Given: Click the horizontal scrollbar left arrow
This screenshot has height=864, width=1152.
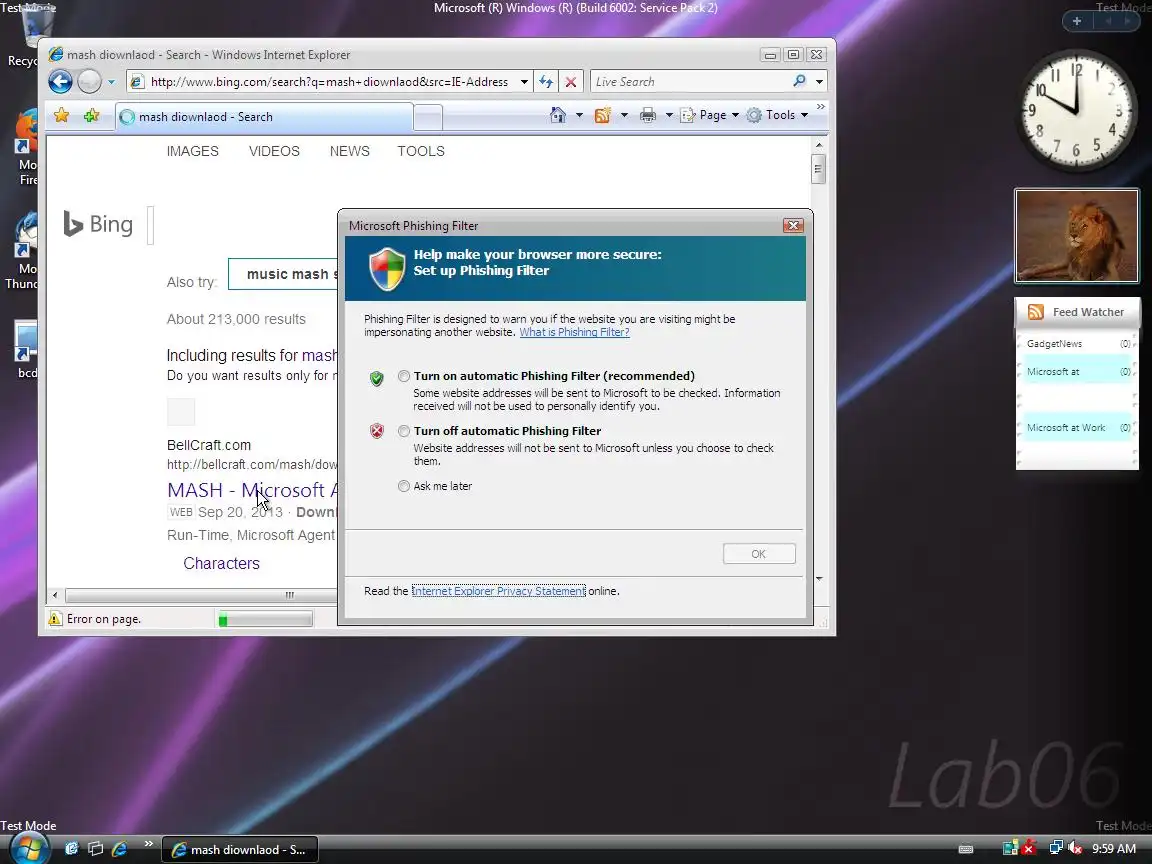Looking at the screenshot, I should [x=55, y=595].
